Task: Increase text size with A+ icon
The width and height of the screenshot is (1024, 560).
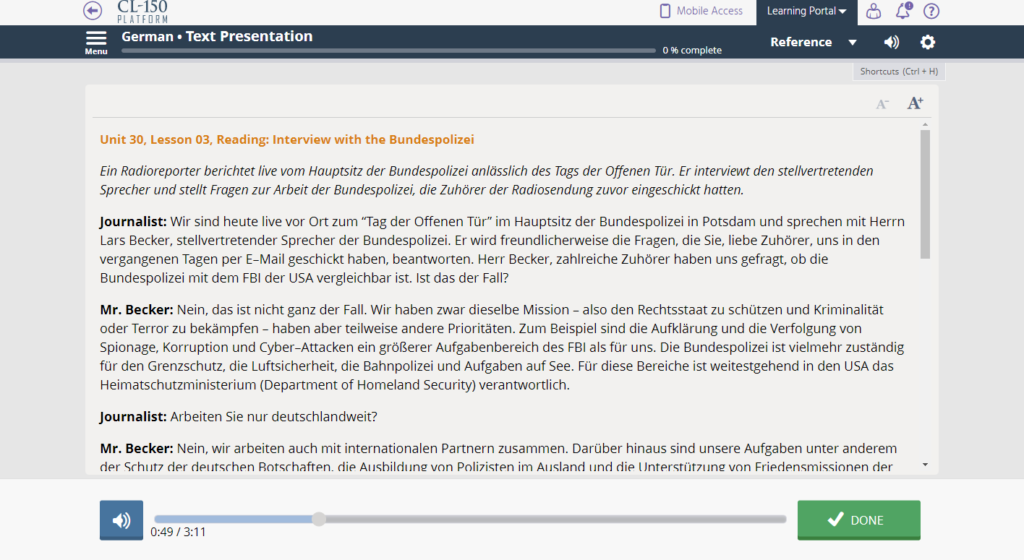Action: pos(914,103)
